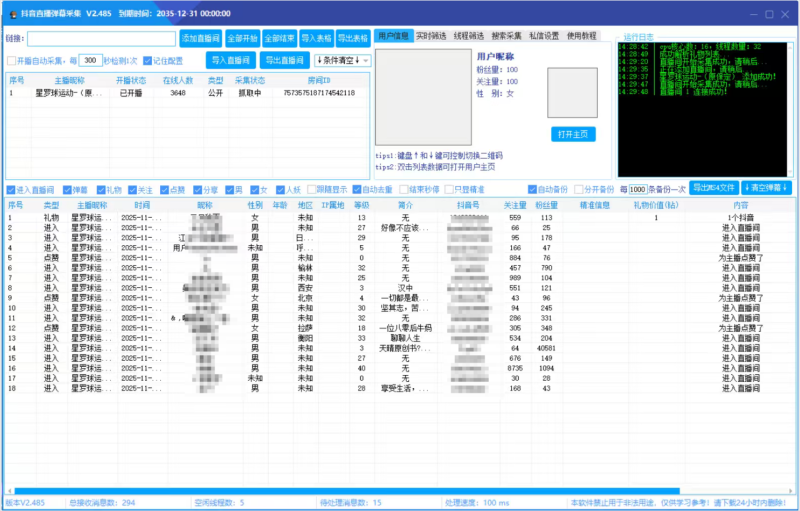Screen dimensions: 800x511
Task: Export data with the 导出XLSX文件 button
Action: 714,188
